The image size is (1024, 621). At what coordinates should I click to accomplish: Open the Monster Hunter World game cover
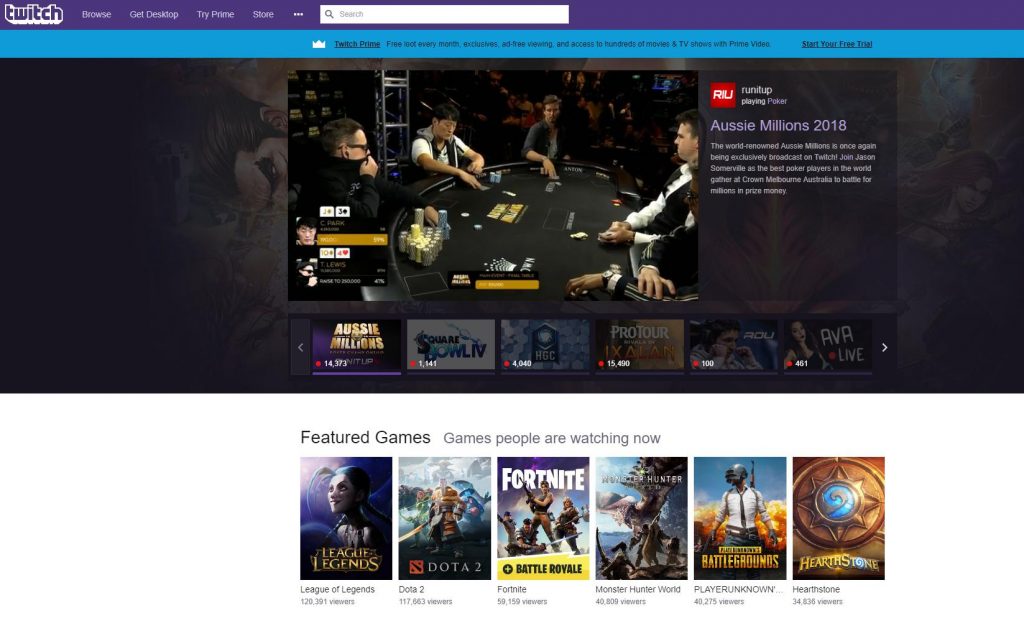point(641,518)
